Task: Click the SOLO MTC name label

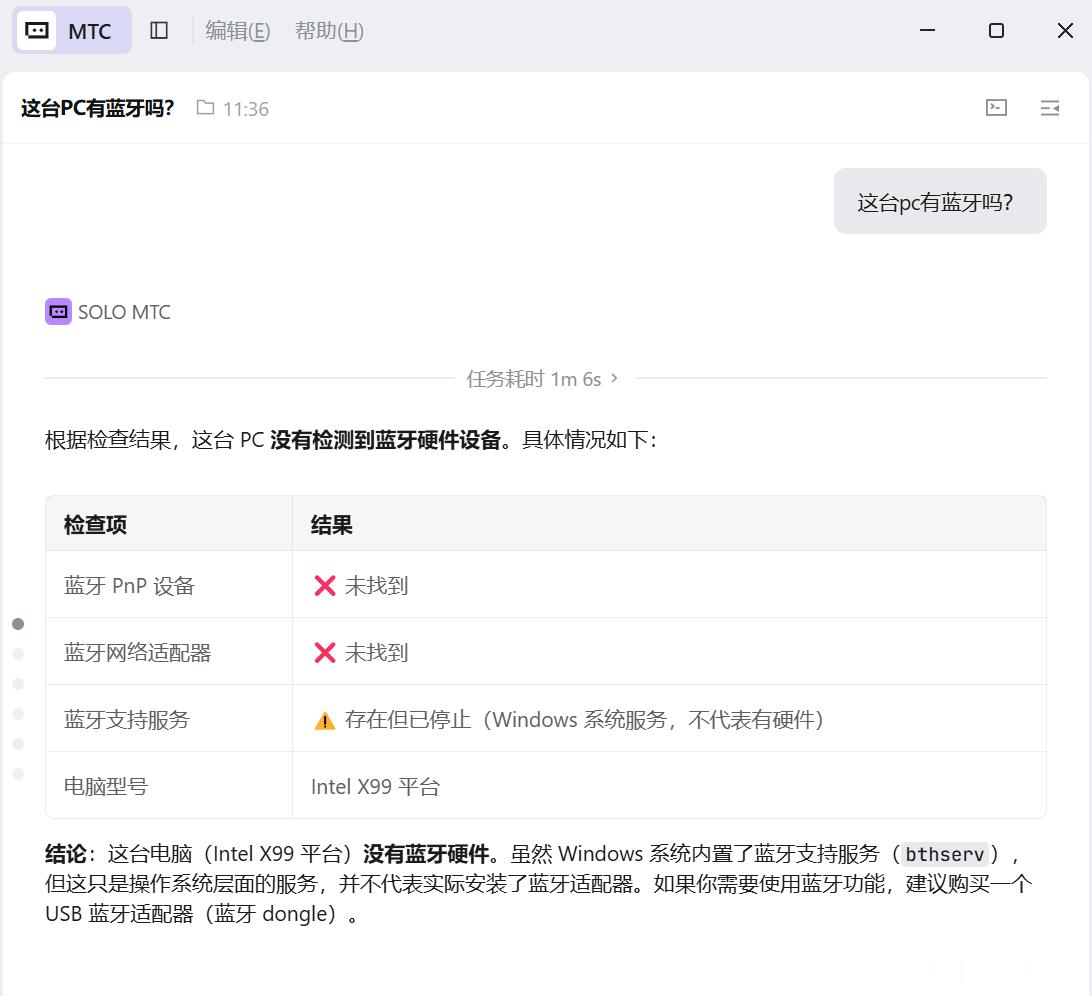Action: coord(124,312)
